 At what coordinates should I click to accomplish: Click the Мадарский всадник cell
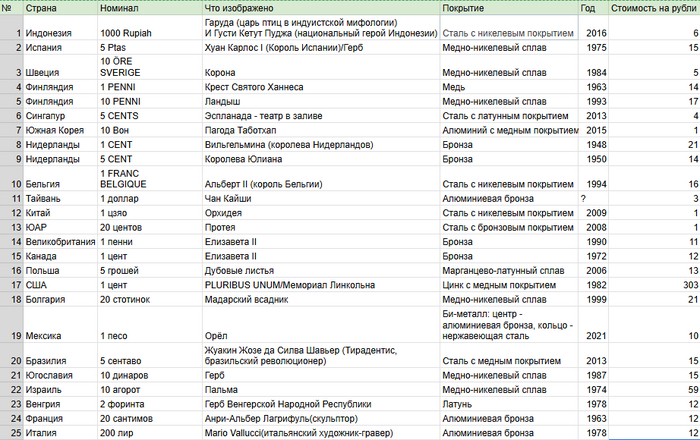[321, 299]
